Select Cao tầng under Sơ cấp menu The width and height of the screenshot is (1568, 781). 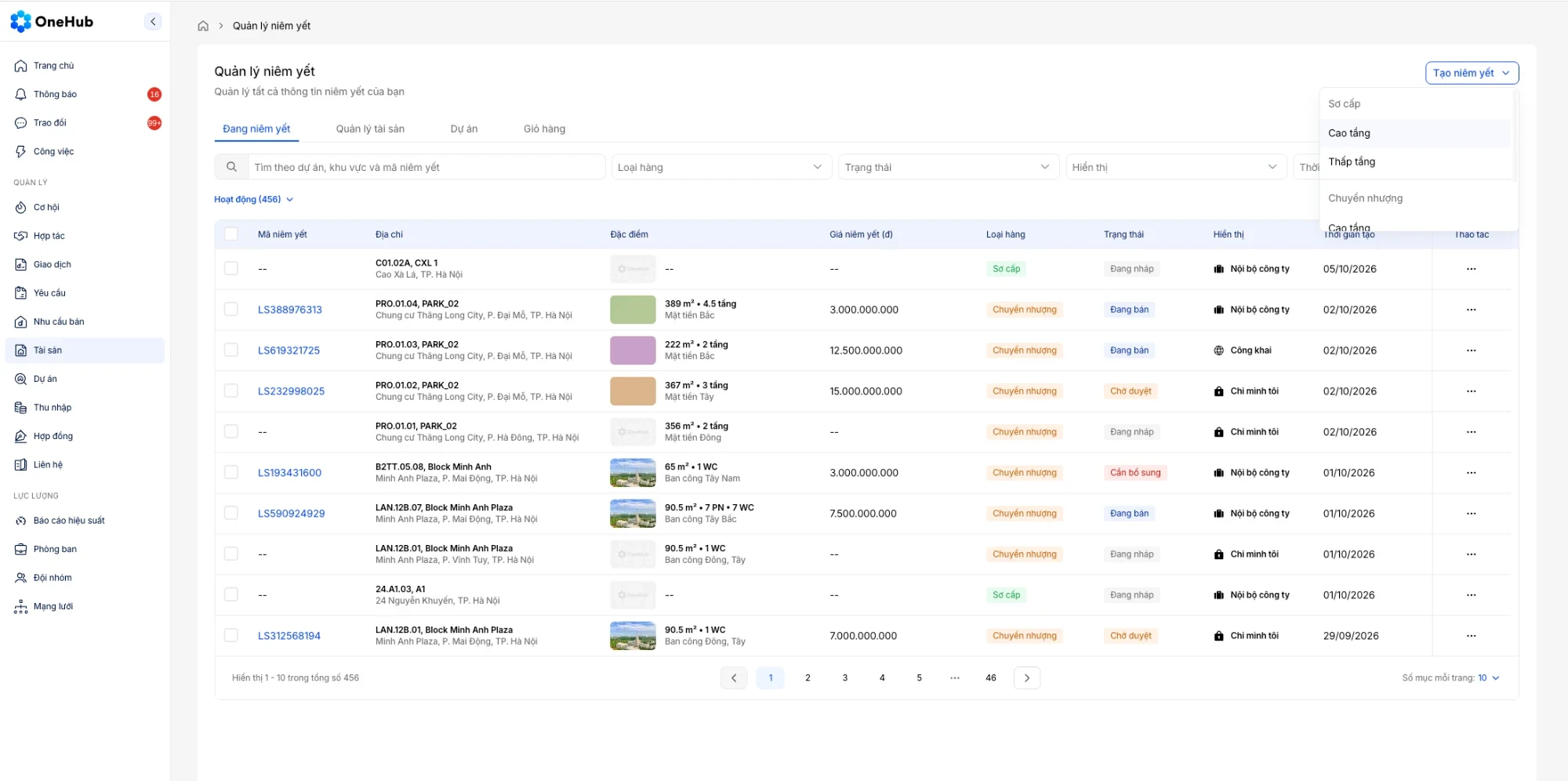pyautogui.click(x=1415, y=133)
